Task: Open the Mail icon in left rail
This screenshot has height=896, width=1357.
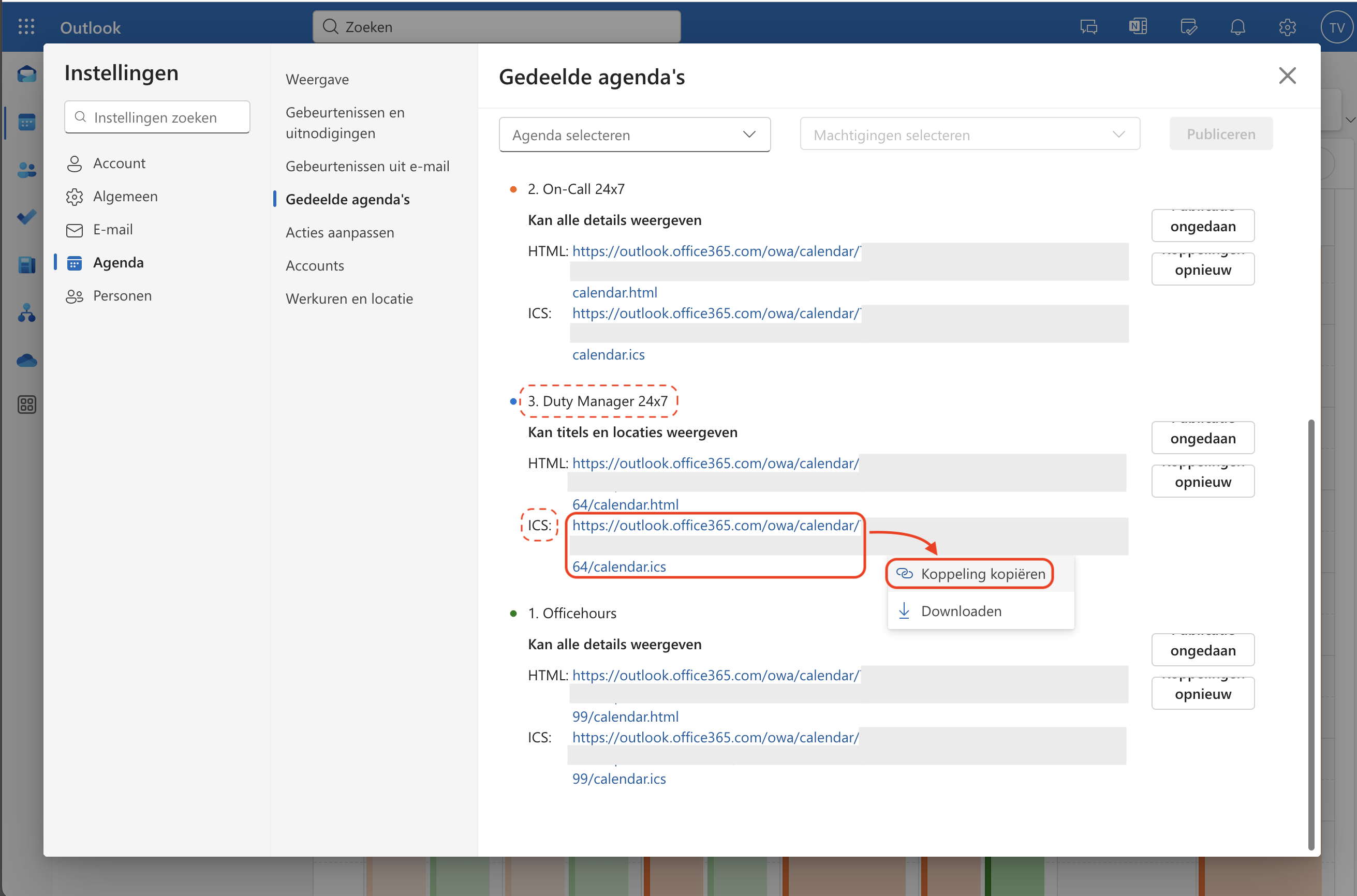Action: click(26, 74)
